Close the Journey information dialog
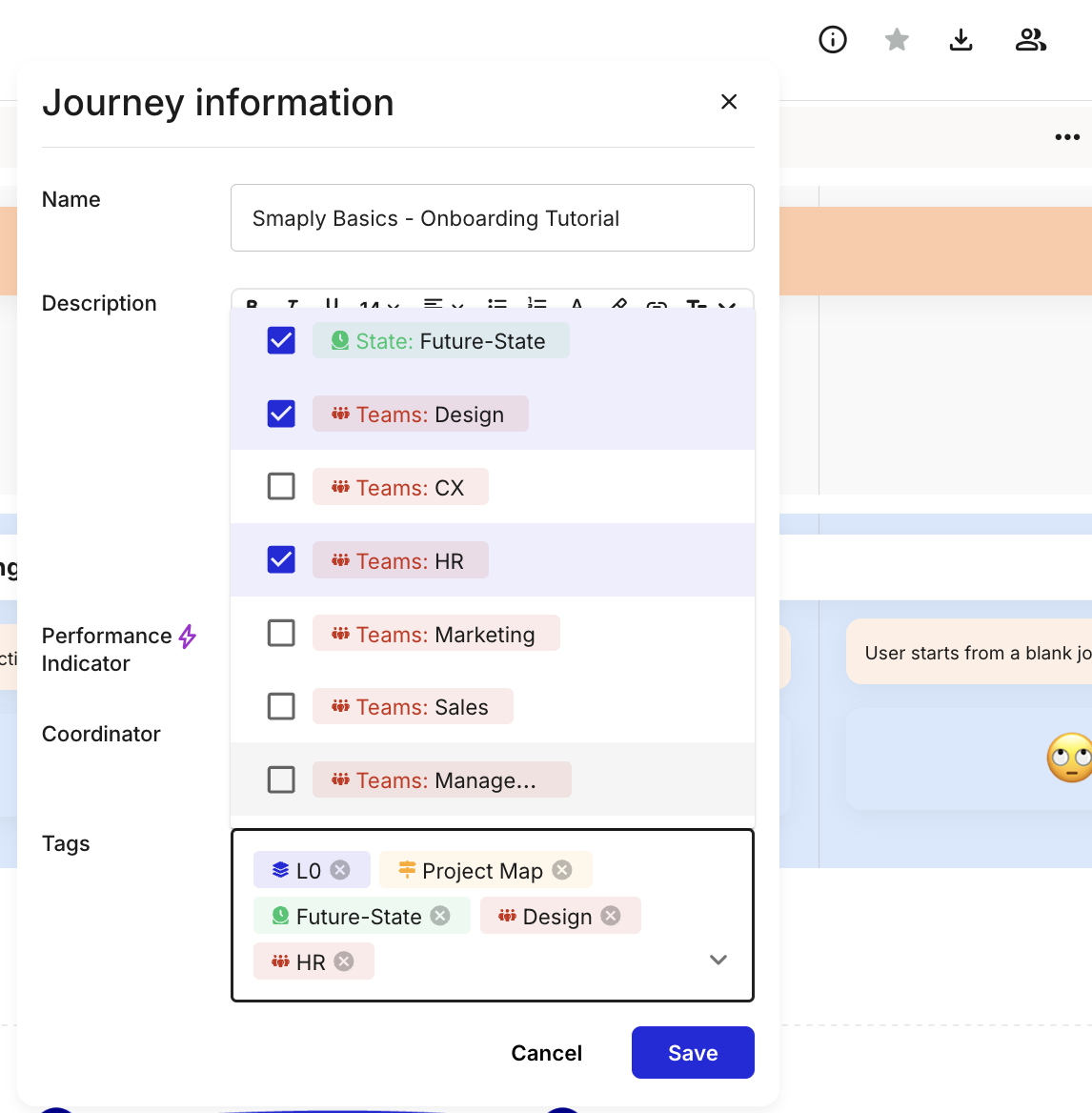 [x=729, y=102]
